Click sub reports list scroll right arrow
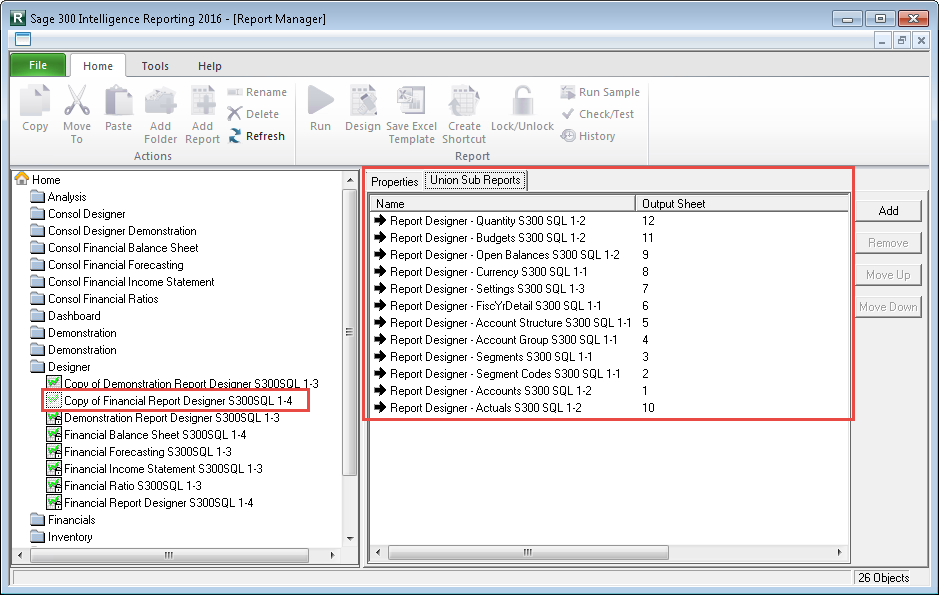Image resolution: width=939 pixels, height=595 pixels. pos(840,552)
